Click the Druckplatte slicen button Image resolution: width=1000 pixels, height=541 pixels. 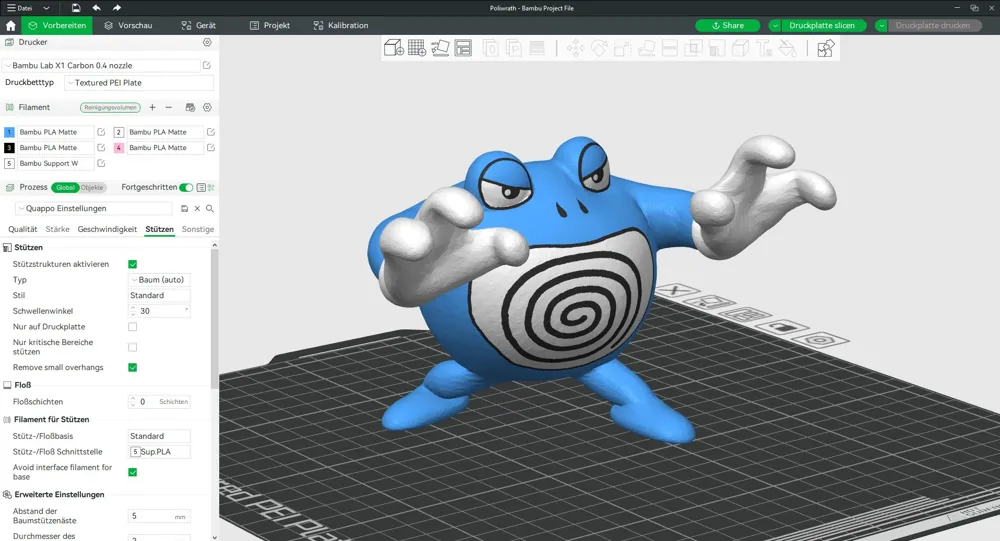coord(822,26)
